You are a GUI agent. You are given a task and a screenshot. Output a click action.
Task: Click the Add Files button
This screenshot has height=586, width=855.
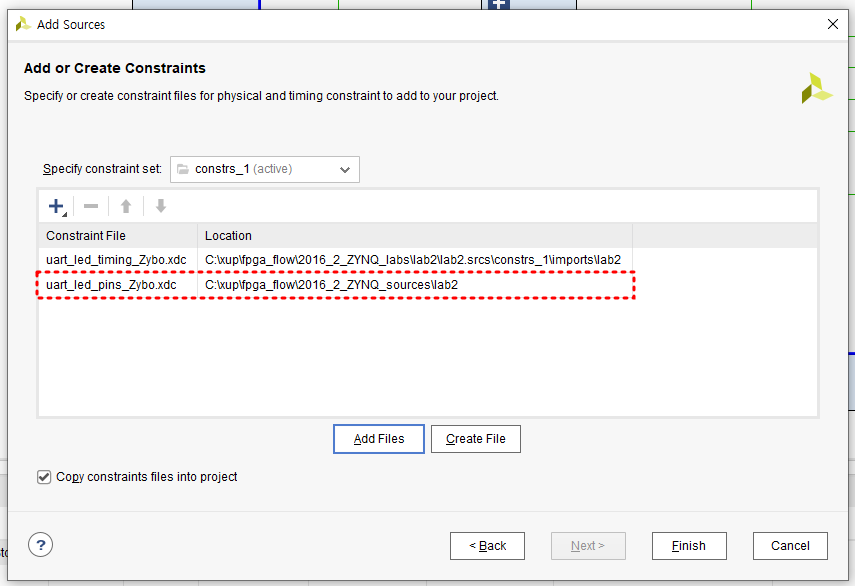click(379, 439)
